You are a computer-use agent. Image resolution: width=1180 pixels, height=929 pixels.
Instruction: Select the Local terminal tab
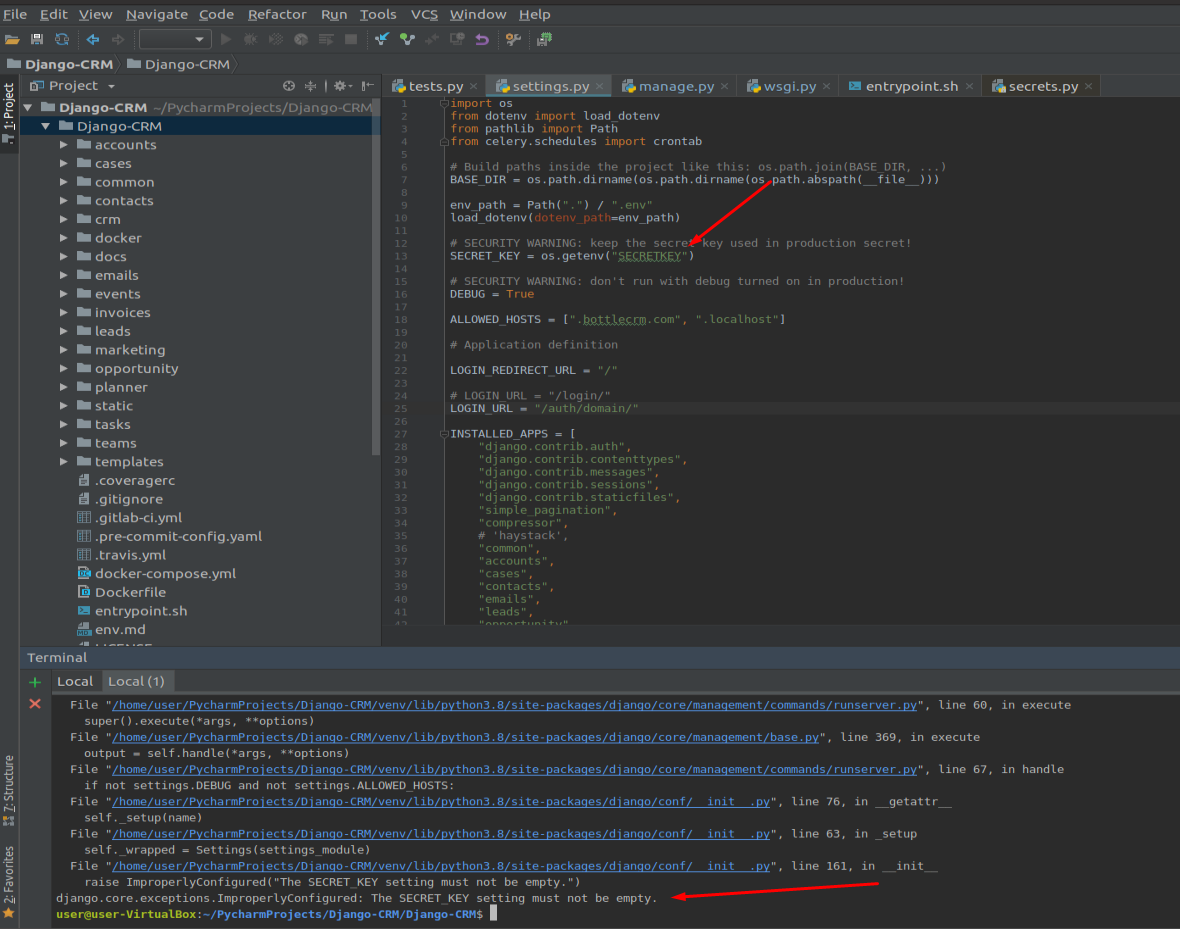pos(75,681)
